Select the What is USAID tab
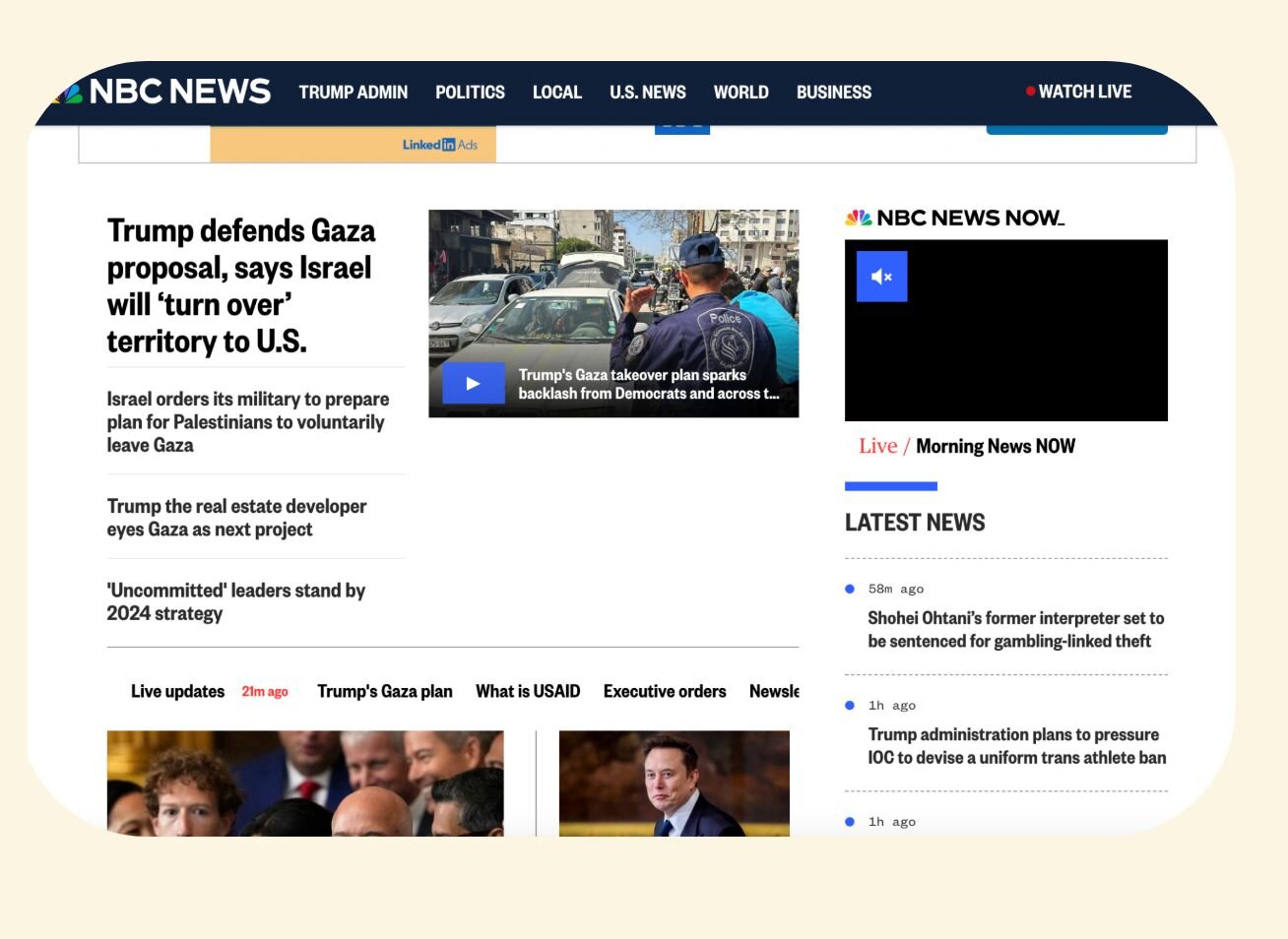Viewport: 1288px width, 939px height. tap(528, 692)
